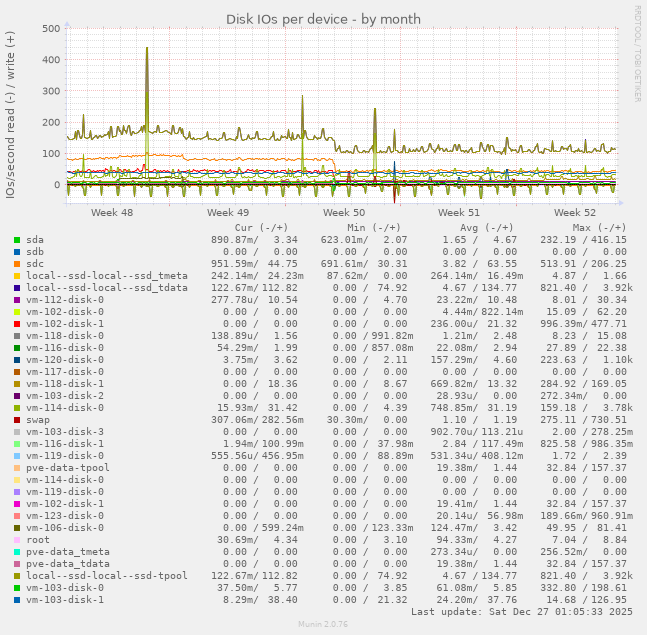Viewport: 647px width, 635px height.
Task: Click the blue sdb legend swatch
Action: coord(17,252)
